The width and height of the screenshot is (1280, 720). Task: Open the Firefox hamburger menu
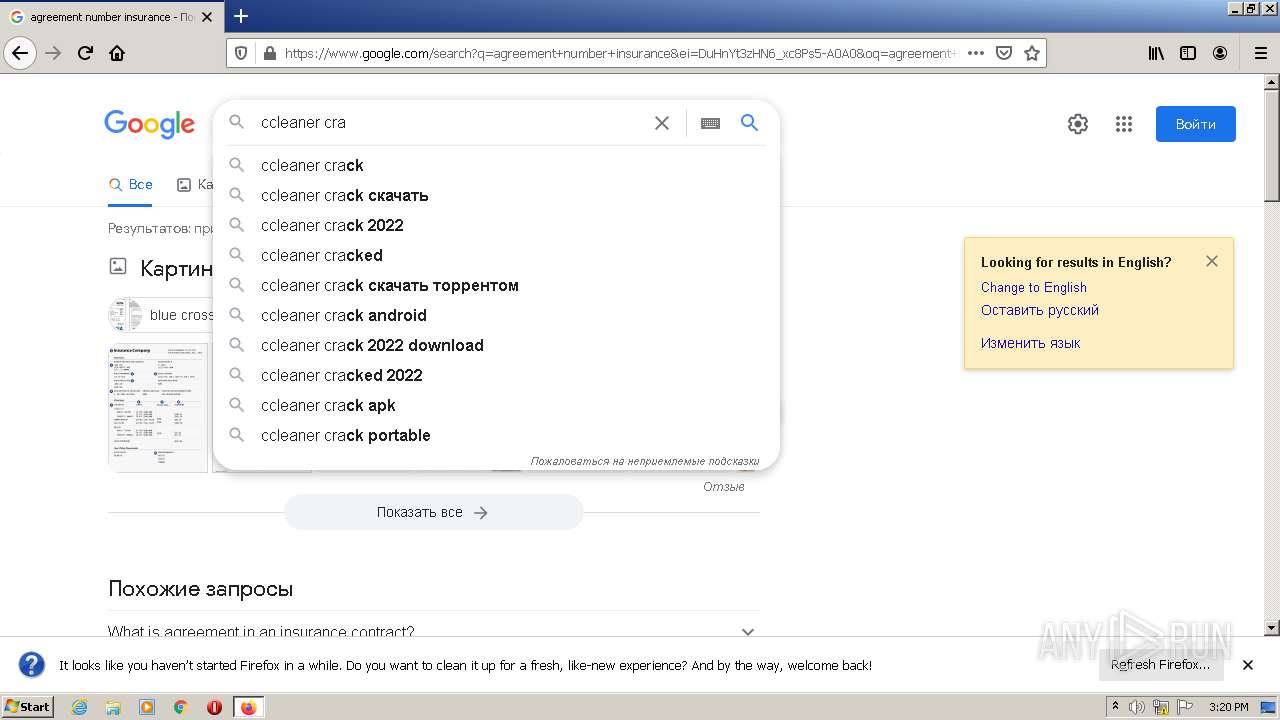(1260, 53)
